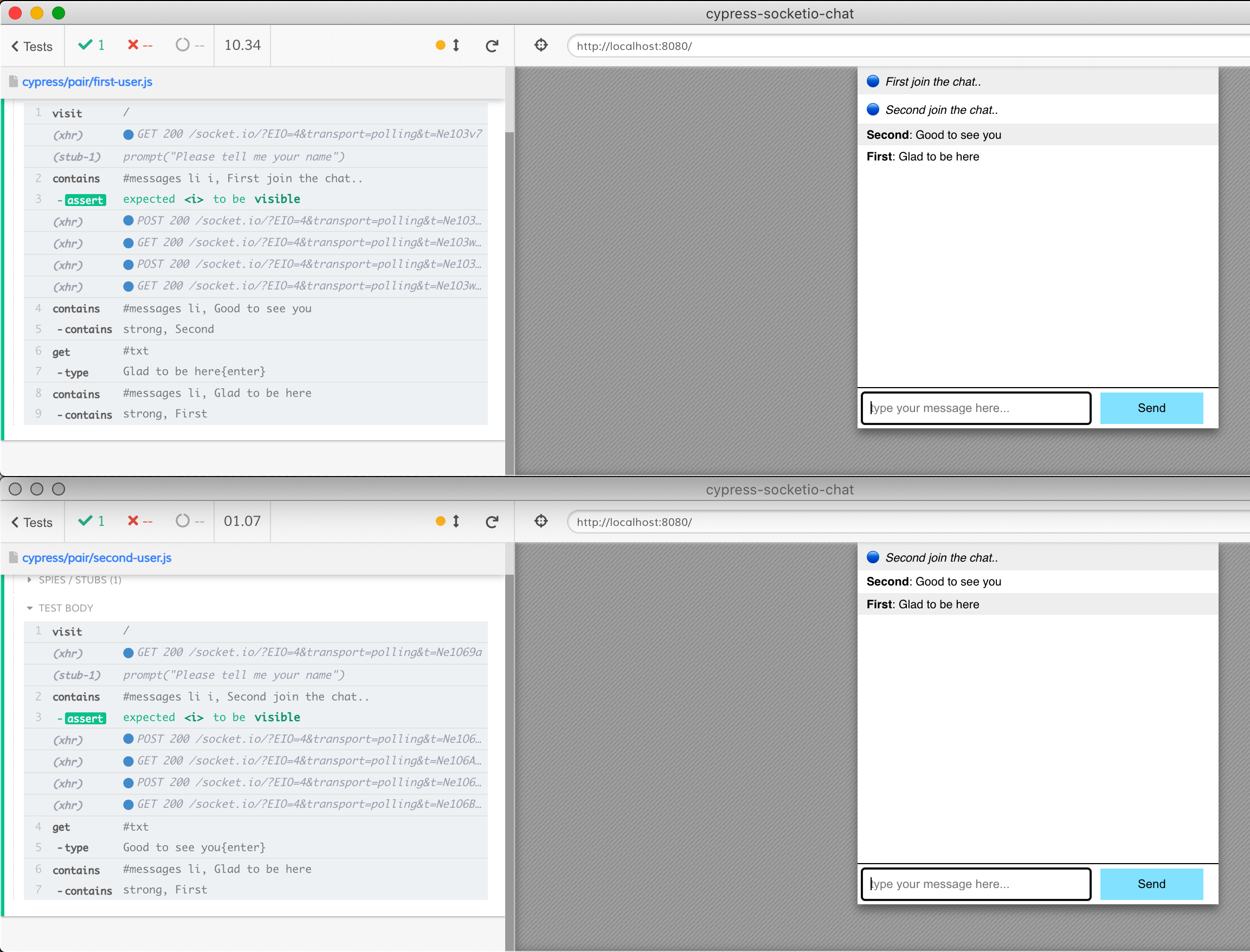Screen dimensions: 1250x952
Task: Click blue dot beside 'Second join' in second-user chat
Action: (873, 557)
